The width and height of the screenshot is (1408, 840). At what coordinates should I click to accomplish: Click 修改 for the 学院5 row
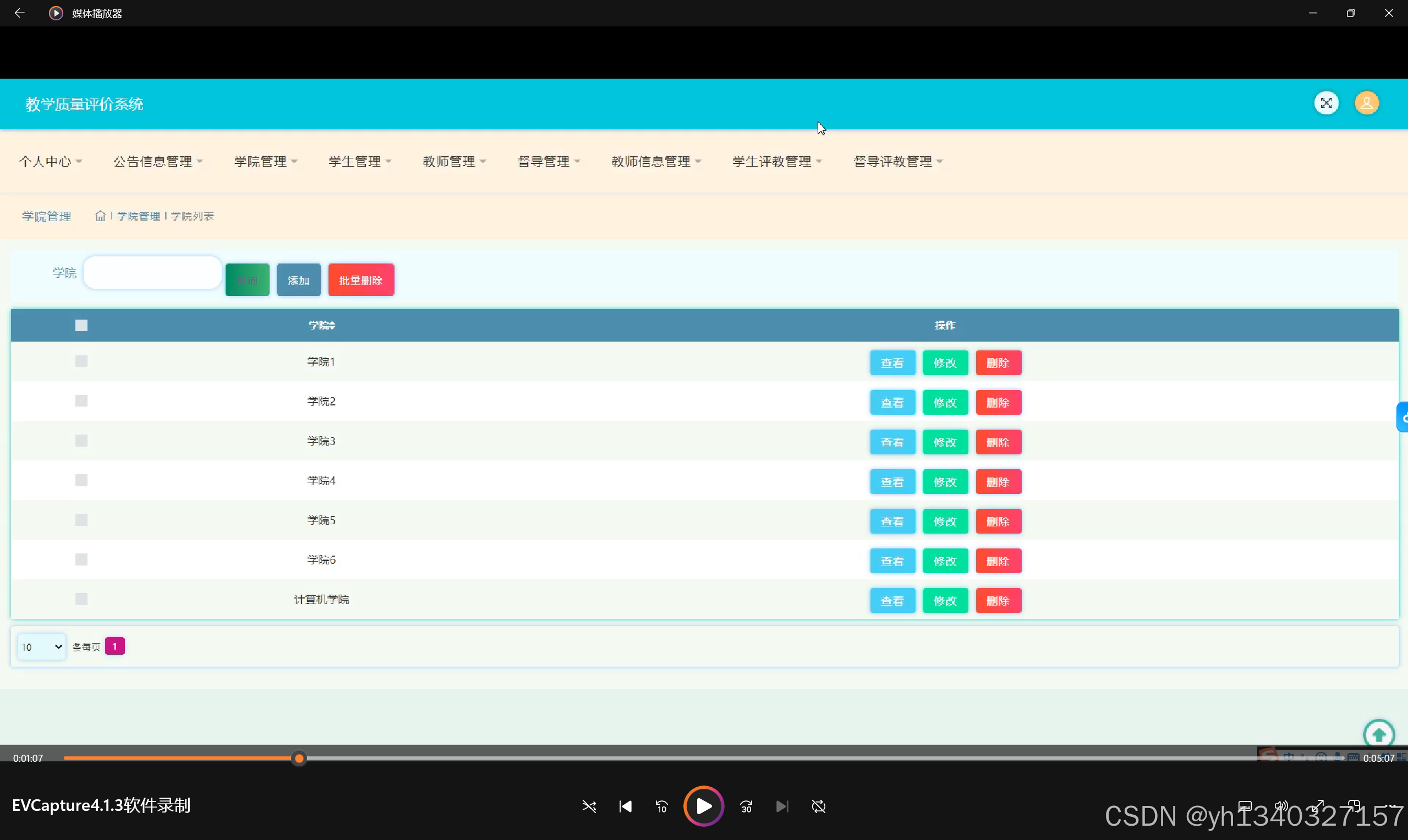pyautogui.click(x=945, y=521)
